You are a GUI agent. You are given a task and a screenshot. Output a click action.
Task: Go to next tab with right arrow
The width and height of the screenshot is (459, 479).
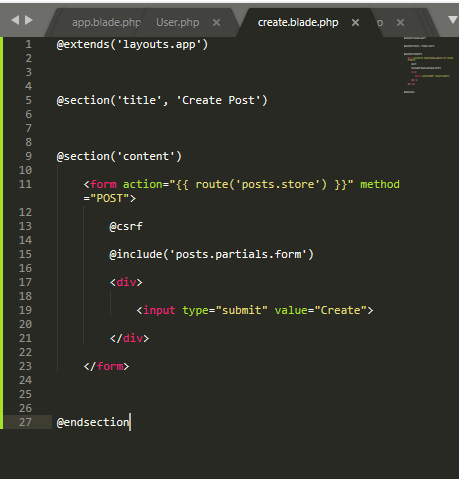click(x=29, y=20)
